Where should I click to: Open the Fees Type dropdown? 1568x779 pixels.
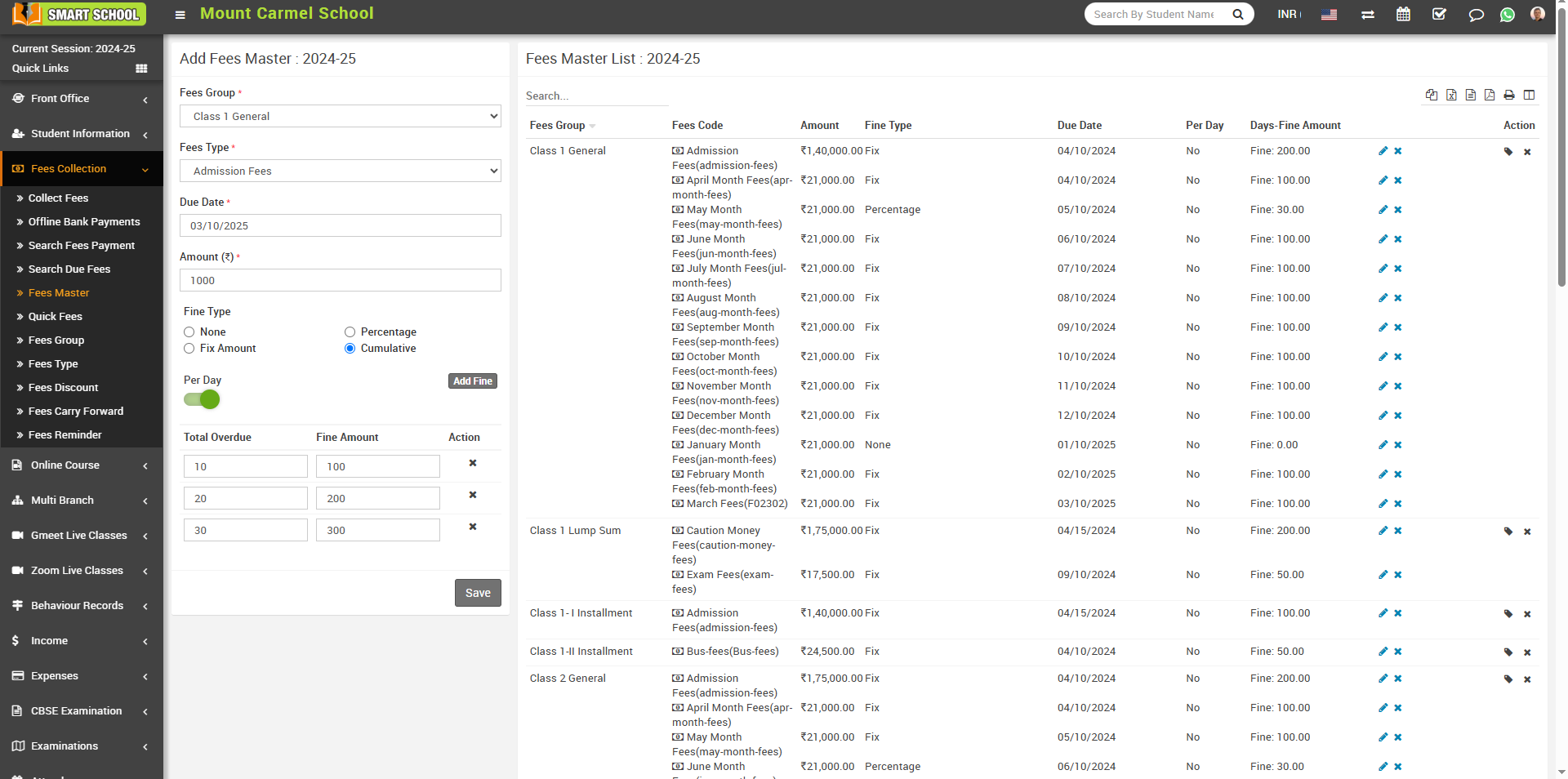pos(340,171)
